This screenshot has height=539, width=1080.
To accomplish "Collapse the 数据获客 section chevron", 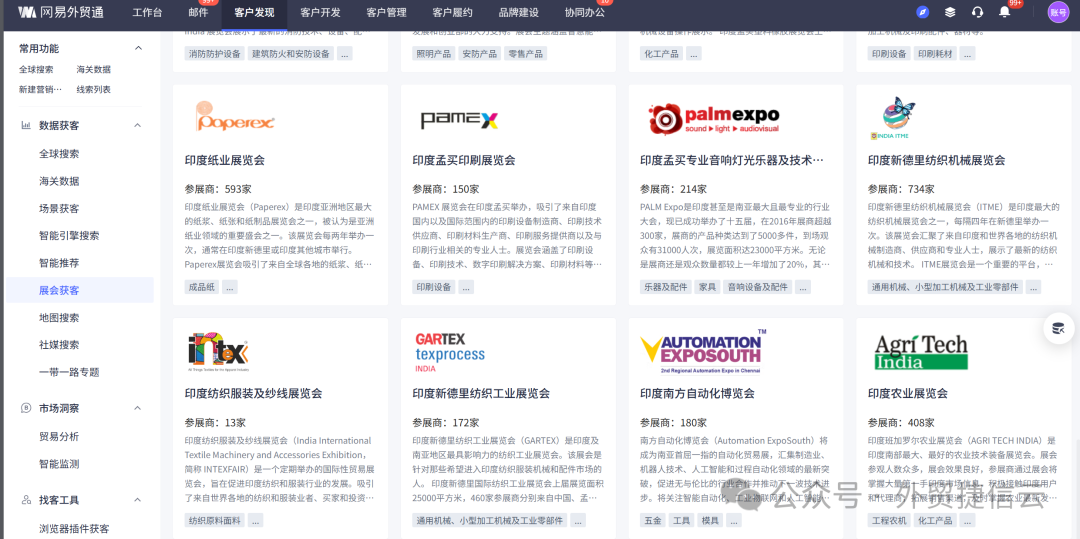I will pos(138,125).
